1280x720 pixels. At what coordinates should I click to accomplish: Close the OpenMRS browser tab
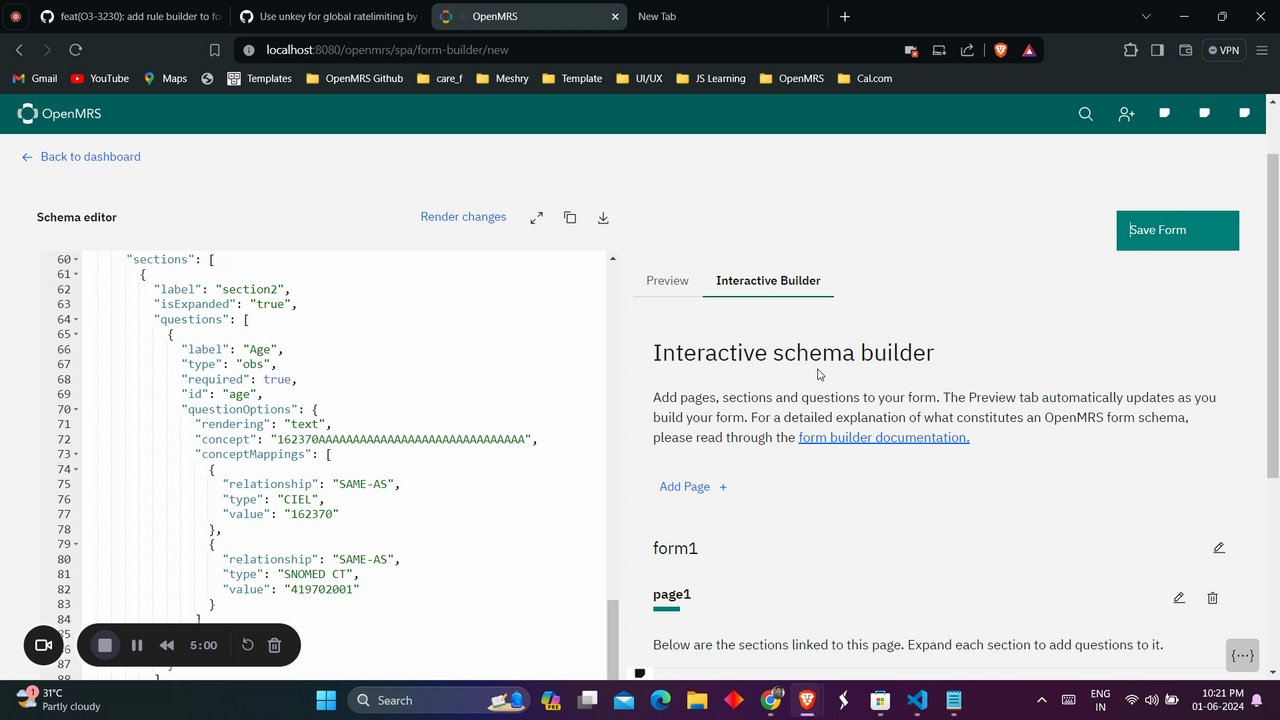coord(616,17)
